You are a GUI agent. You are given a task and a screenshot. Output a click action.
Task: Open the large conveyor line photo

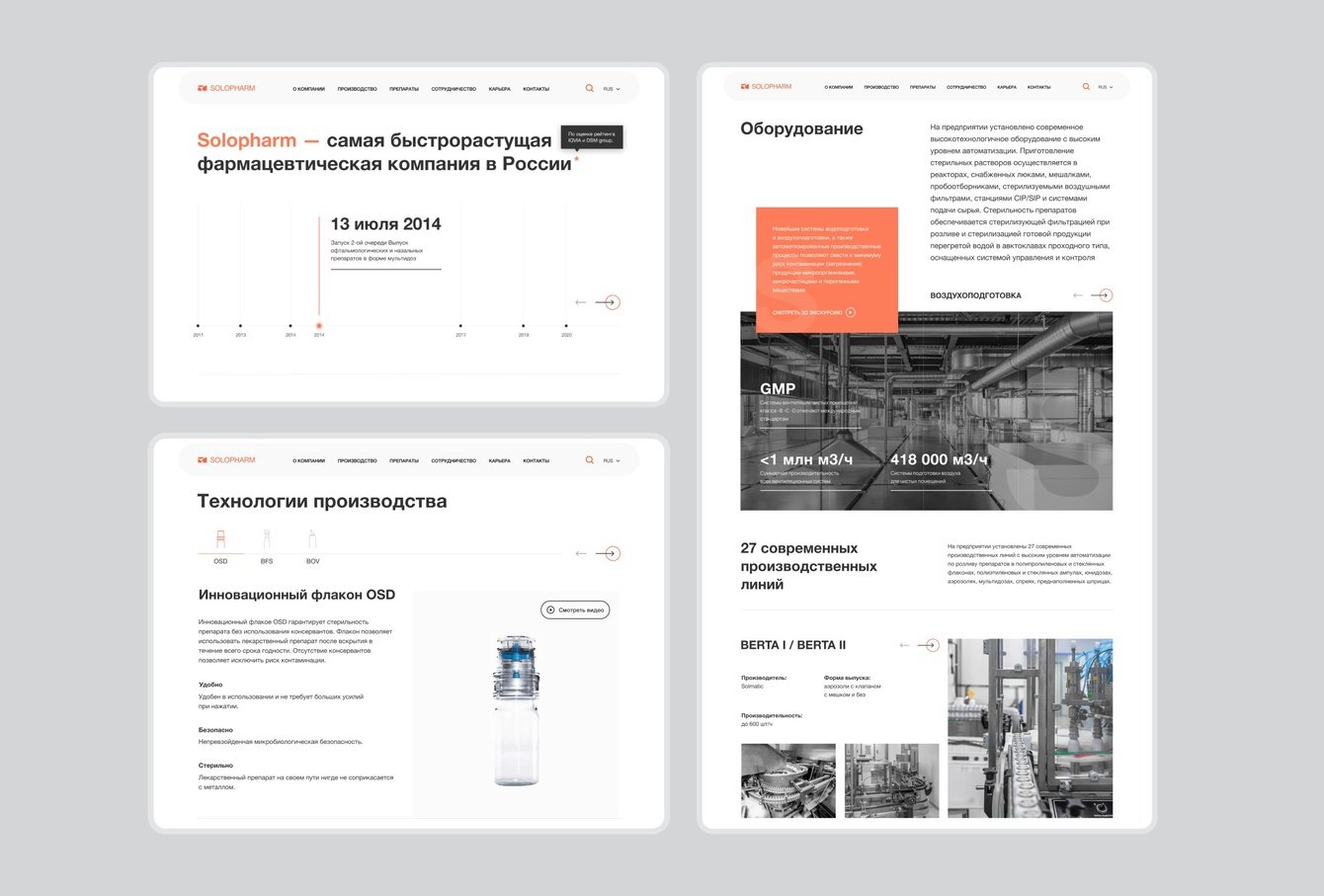coord(1030,728)
